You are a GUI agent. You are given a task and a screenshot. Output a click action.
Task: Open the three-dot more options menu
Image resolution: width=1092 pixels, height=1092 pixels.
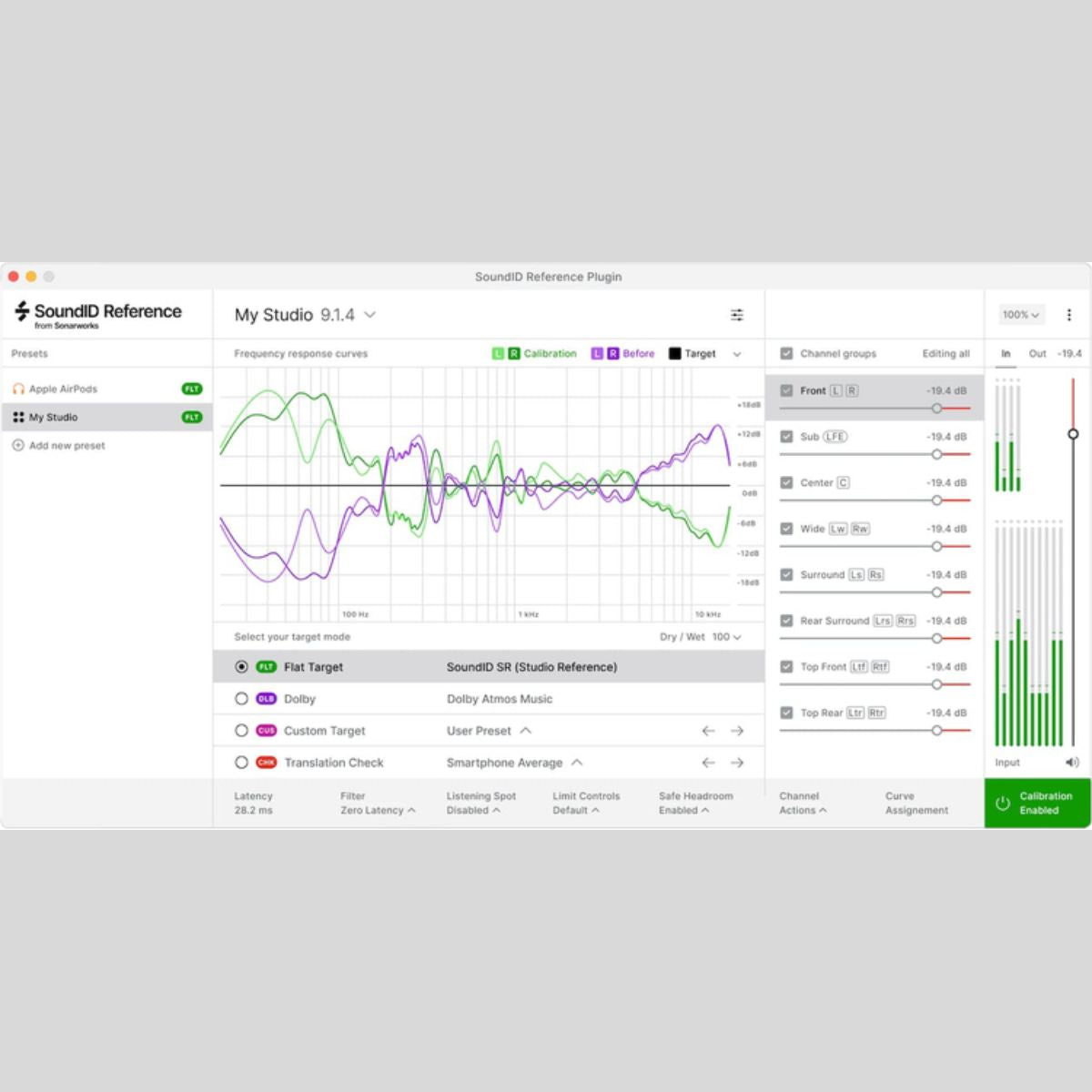click(1069, 315)
